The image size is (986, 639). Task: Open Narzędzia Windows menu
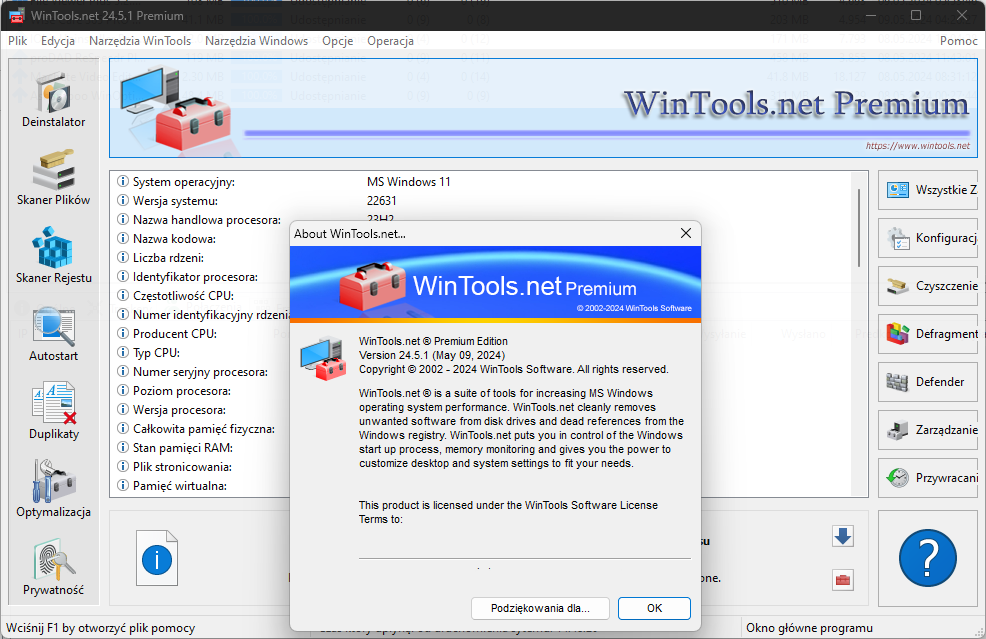click(257, 41)
